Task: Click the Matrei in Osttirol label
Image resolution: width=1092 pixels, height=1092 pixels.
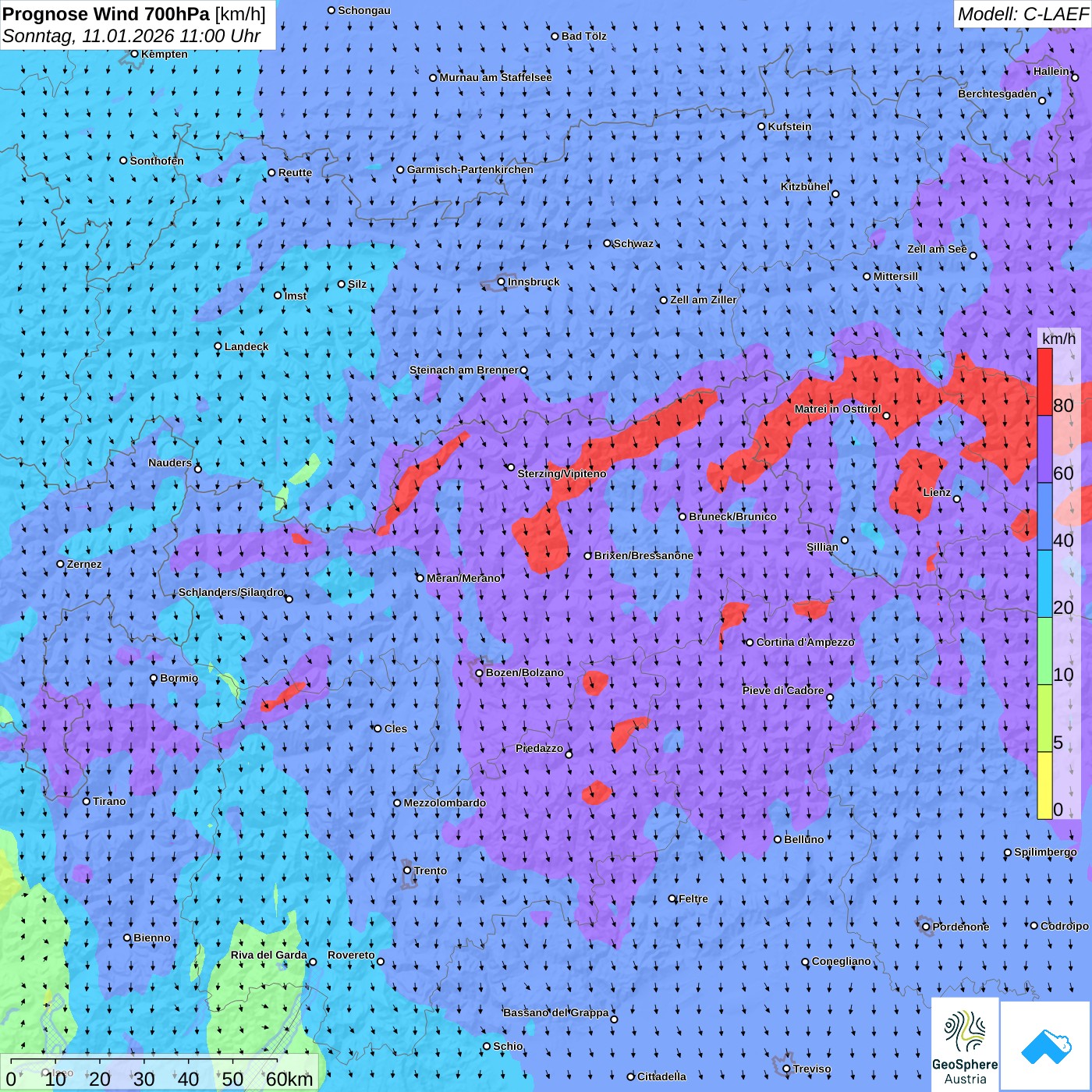Action: (x=838, y=409)
